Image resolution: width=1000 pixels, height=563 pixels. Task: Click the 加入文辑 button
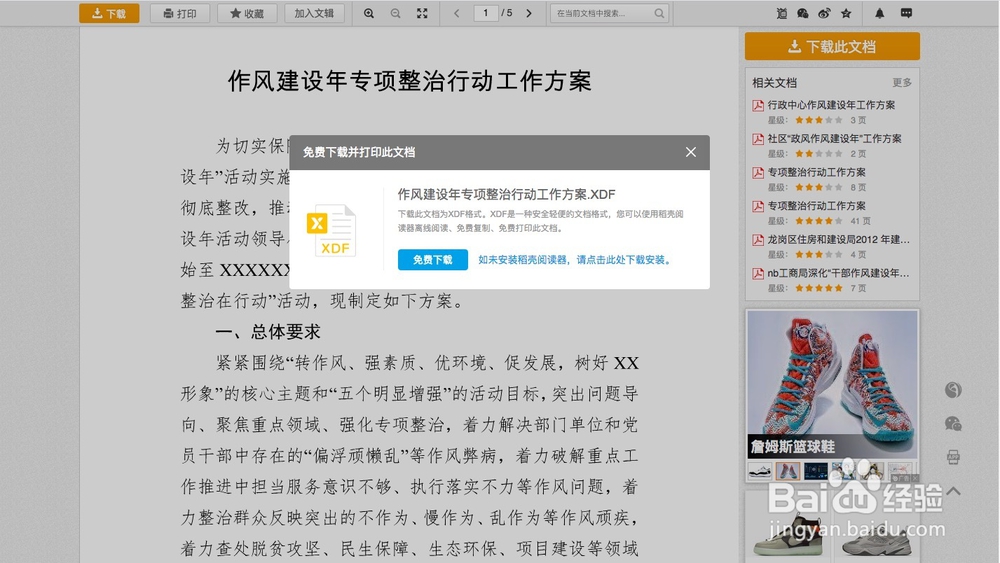314,13
